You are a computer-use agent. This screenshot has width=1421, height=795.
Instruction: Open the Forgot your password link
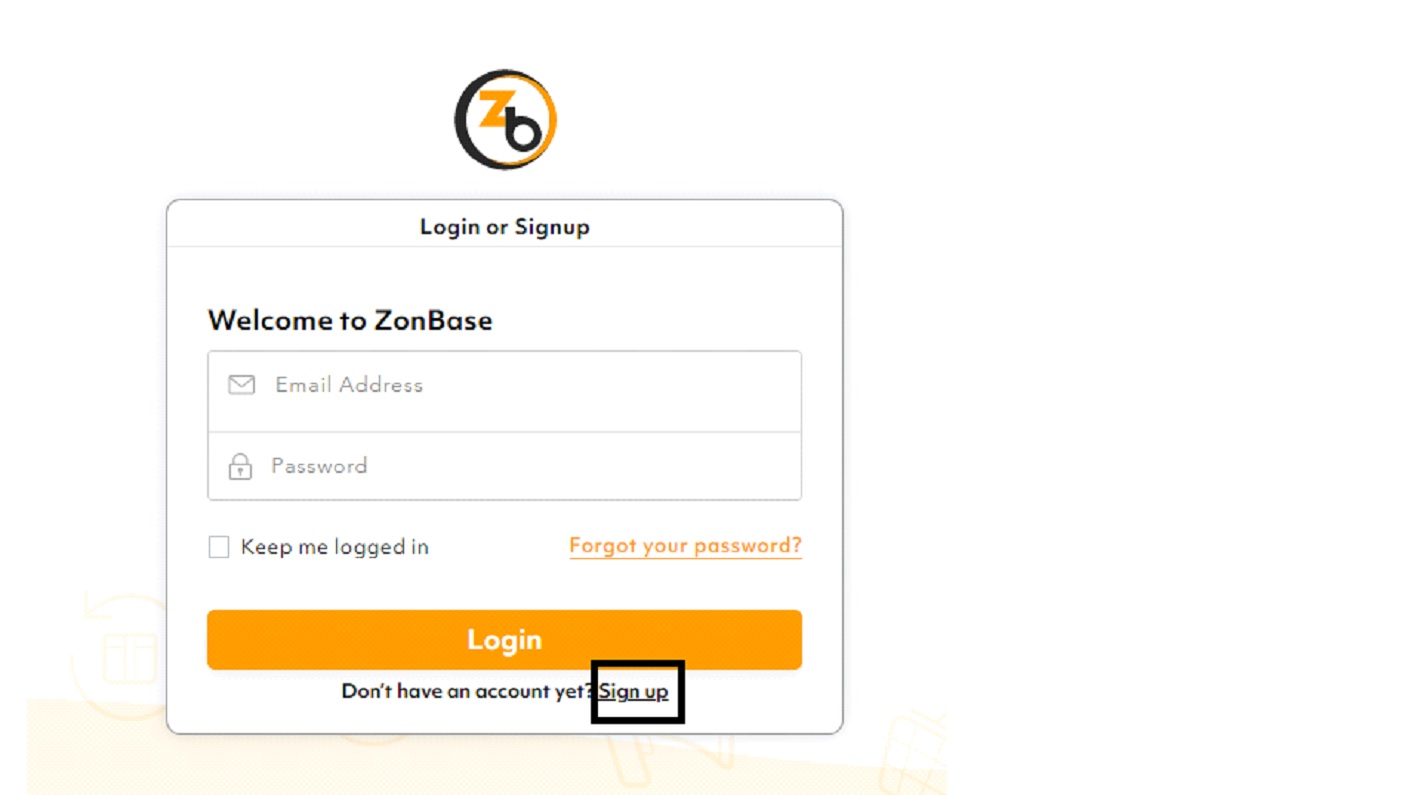click(x=685, y=546)
